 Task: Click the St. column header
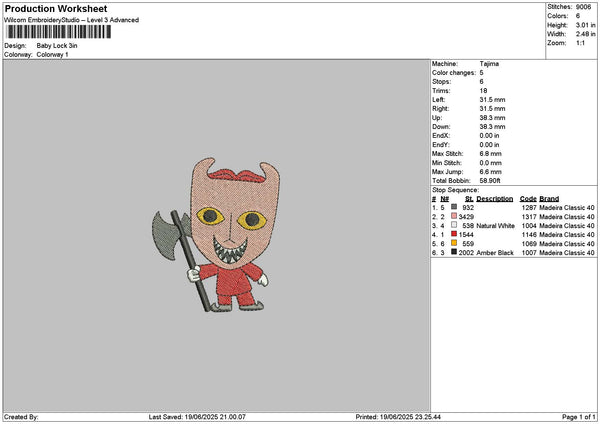[x=469, y=199]
